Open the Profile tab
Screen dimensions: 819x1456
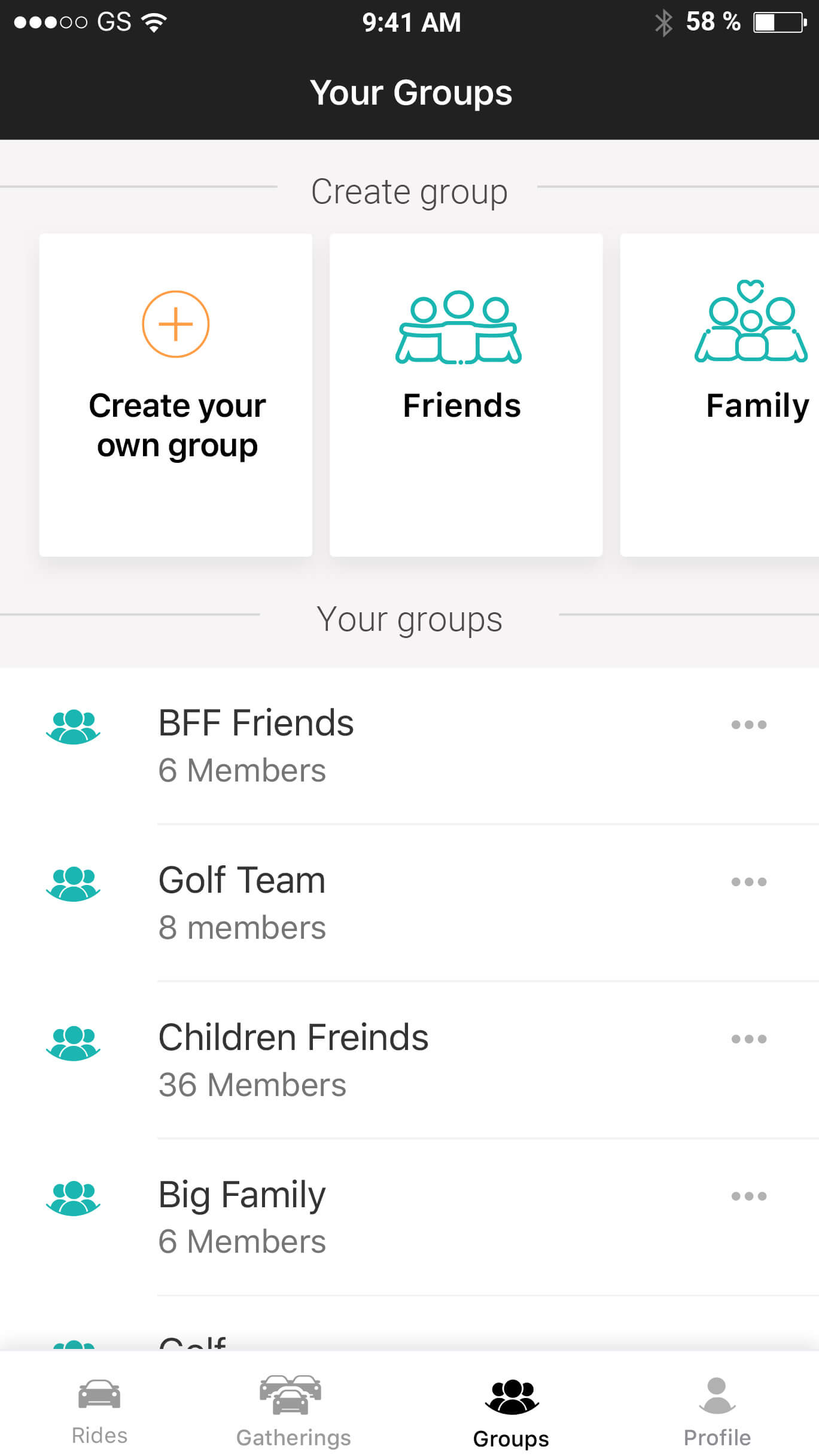[717, 1409]
